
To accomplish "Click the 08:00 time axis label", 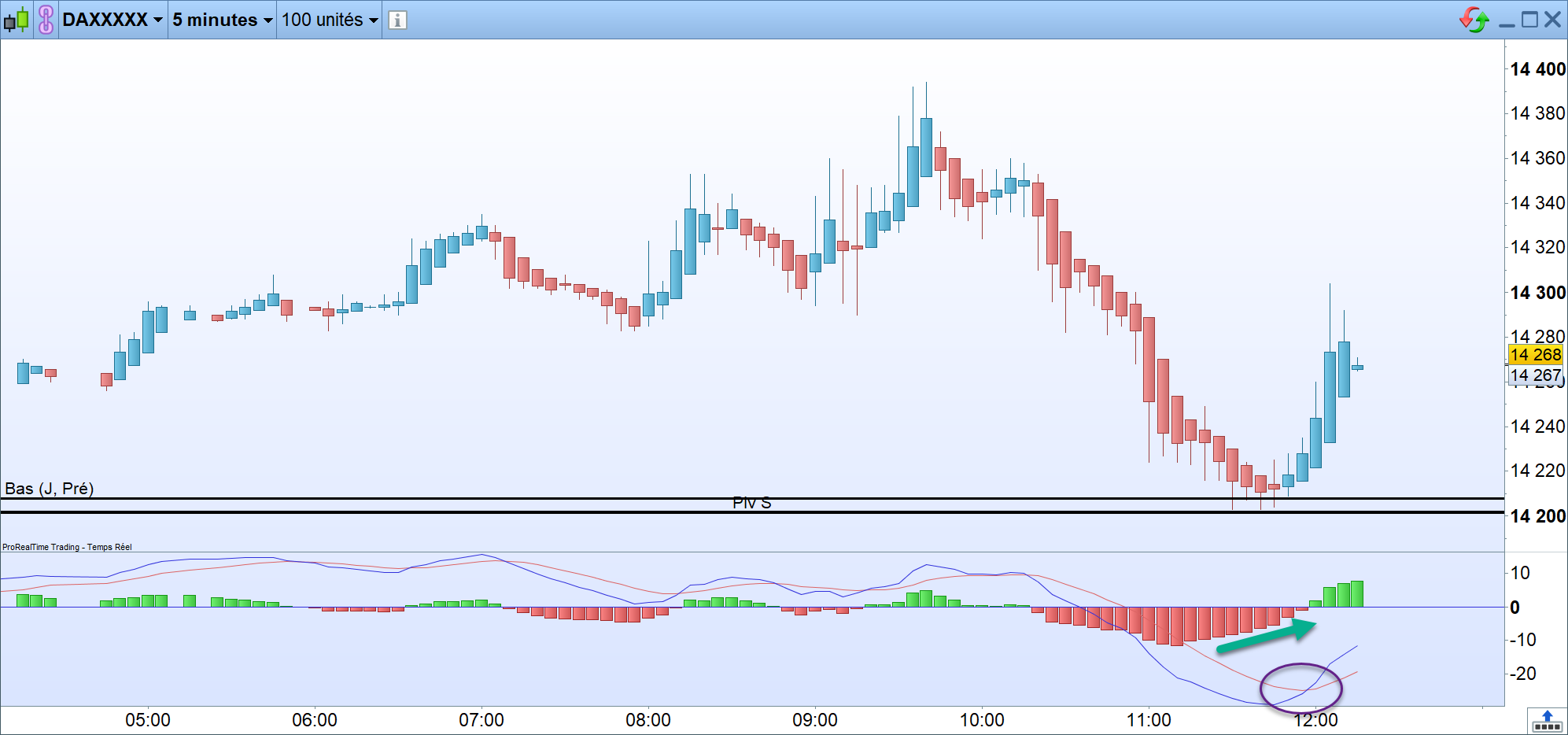I will pos(648,720).
